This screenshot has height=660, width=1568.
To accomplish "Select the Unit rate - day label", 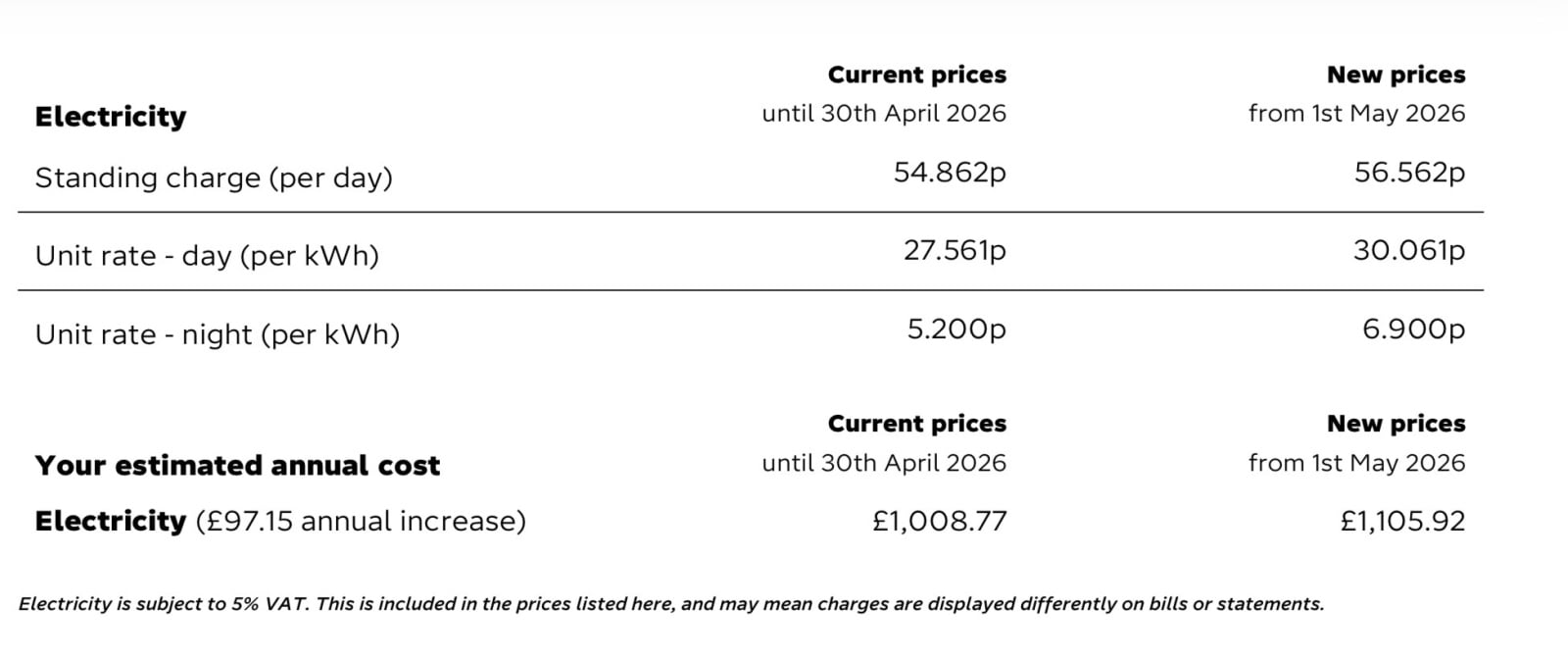I will [207, 256].
